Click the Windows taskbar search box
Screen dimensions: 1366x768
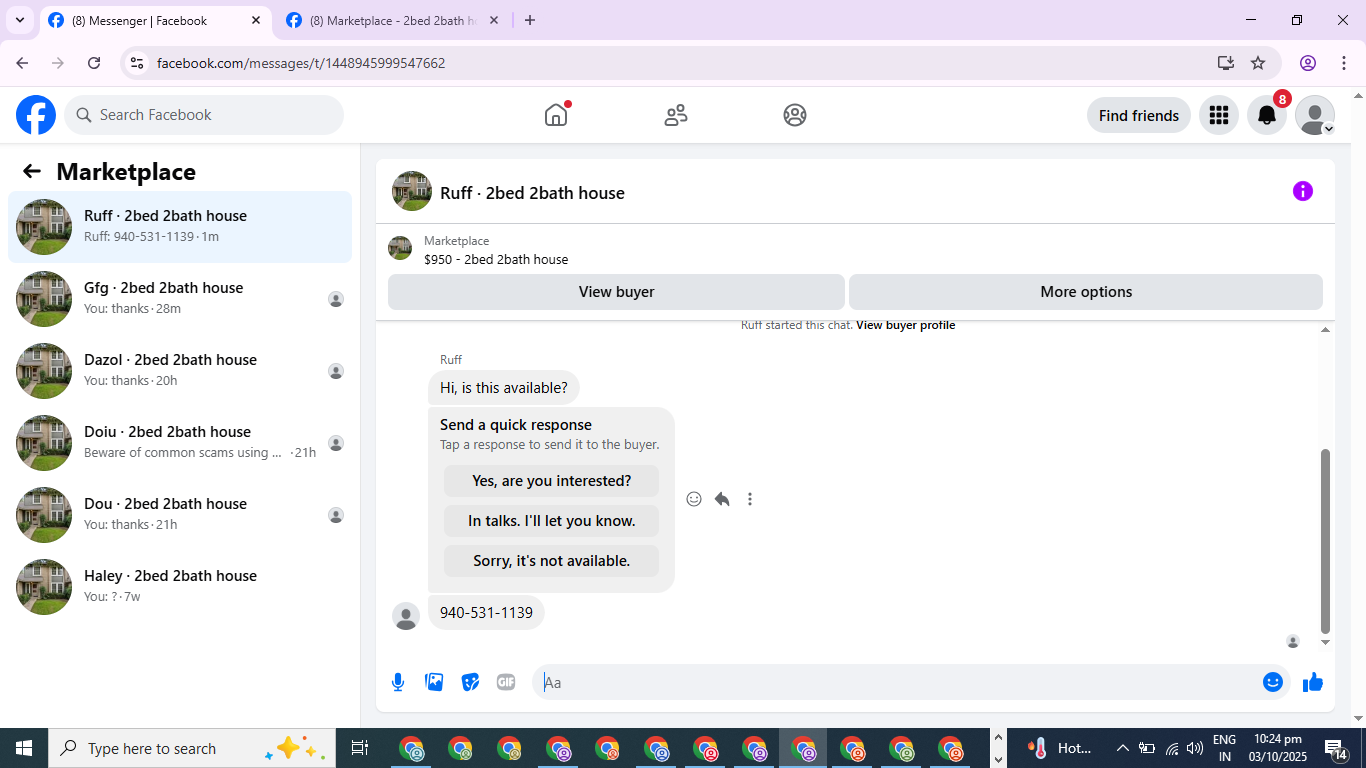click(190, 748)
